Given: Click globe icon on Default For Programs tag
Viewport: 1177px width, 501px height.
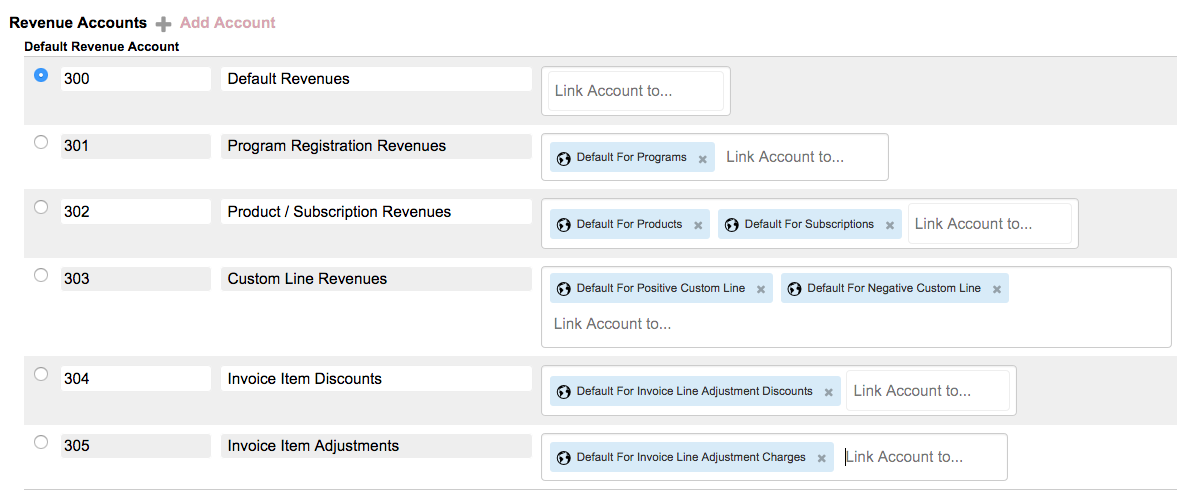Looking at the screenshot, I should (x=564, y=158).
